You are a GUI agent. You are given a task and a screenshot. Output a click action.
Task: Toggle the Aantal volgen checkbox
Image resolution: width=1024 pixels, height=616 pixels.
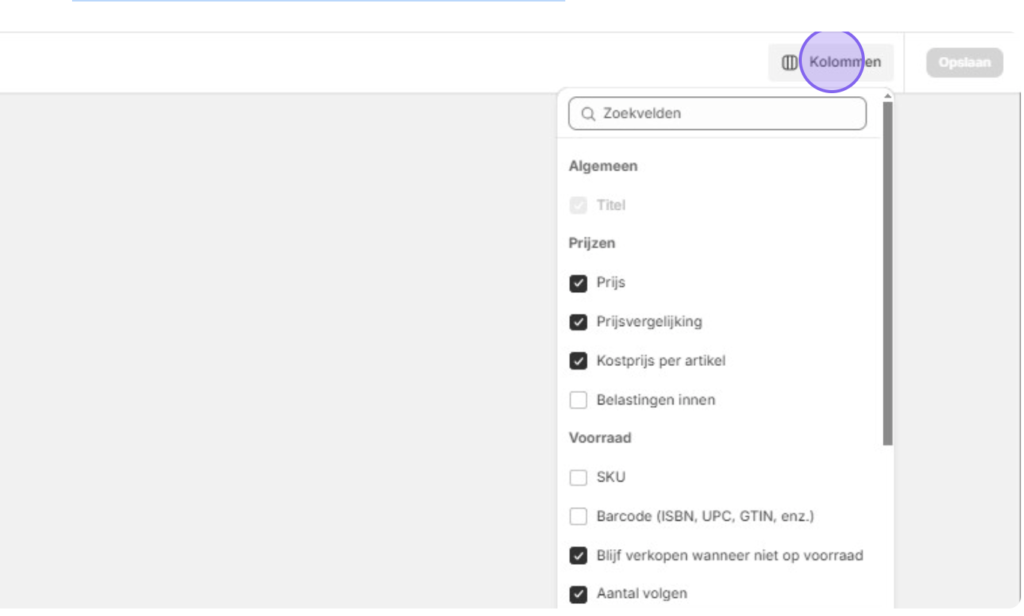point(578,594)
